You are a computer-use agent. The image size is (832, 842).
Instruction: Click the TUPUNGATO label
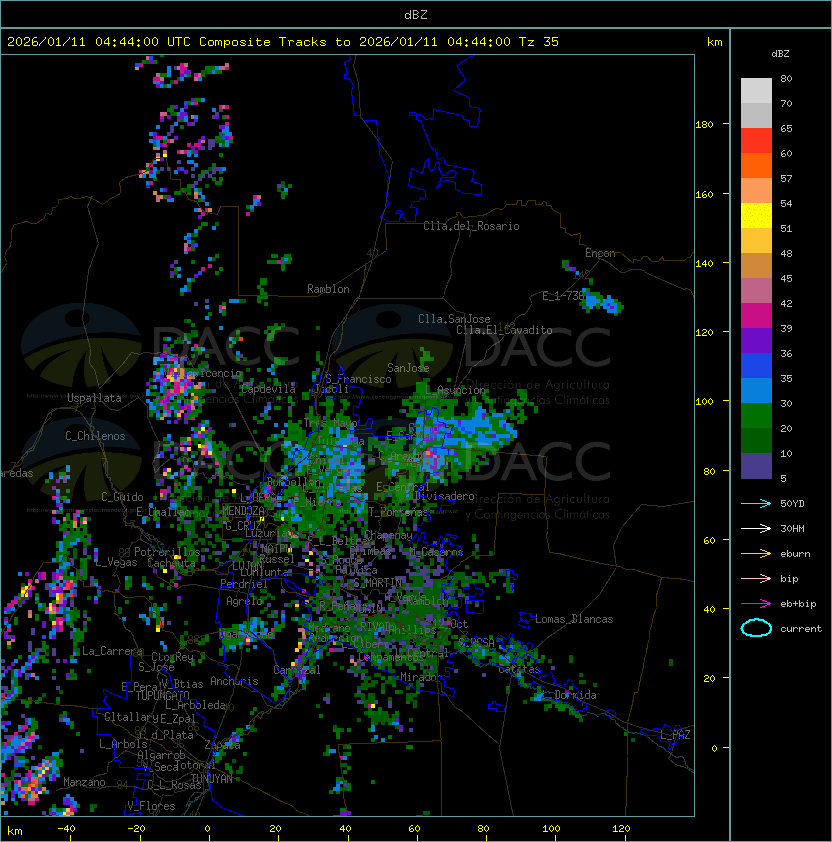162,696
